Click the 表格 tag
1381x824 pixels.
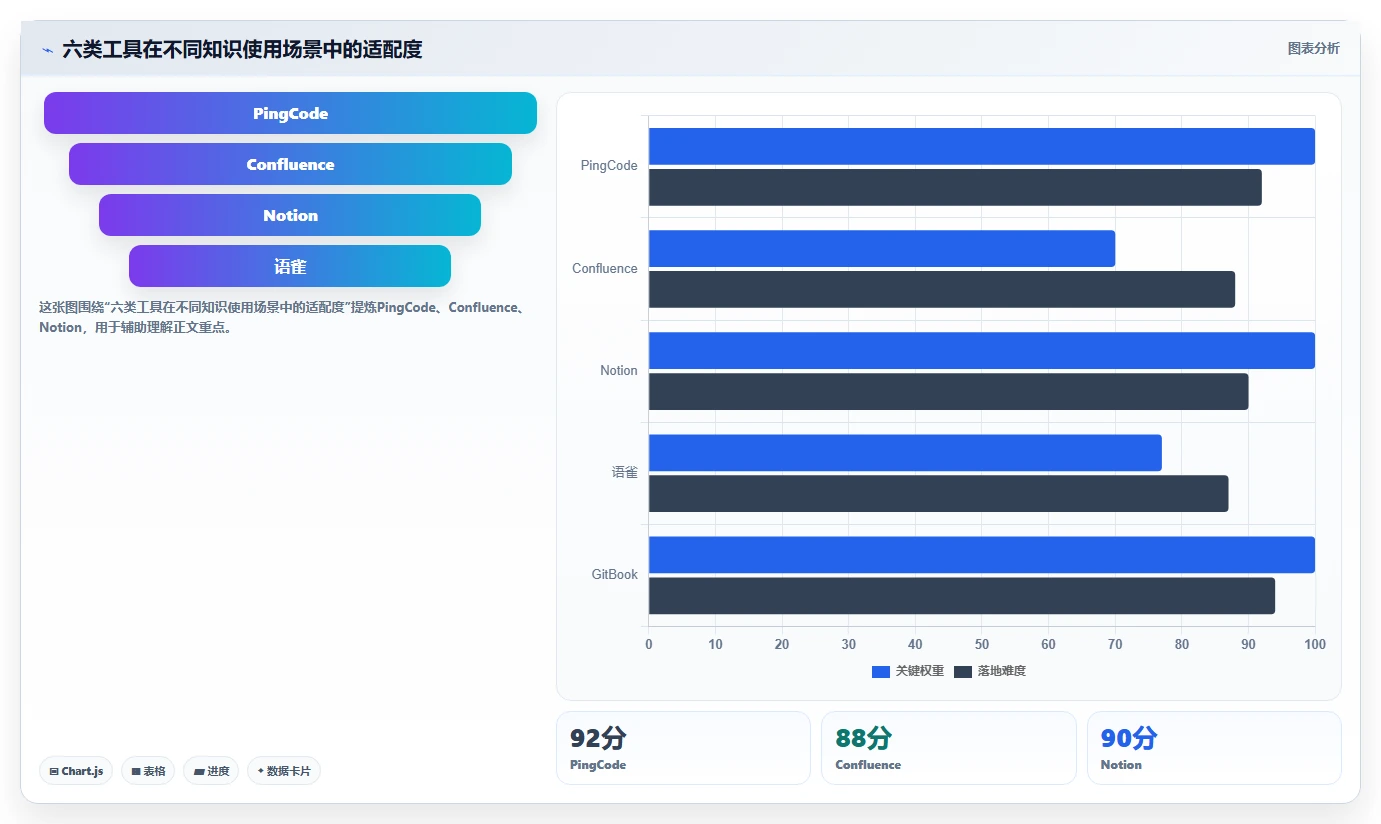tap(148, 771)
